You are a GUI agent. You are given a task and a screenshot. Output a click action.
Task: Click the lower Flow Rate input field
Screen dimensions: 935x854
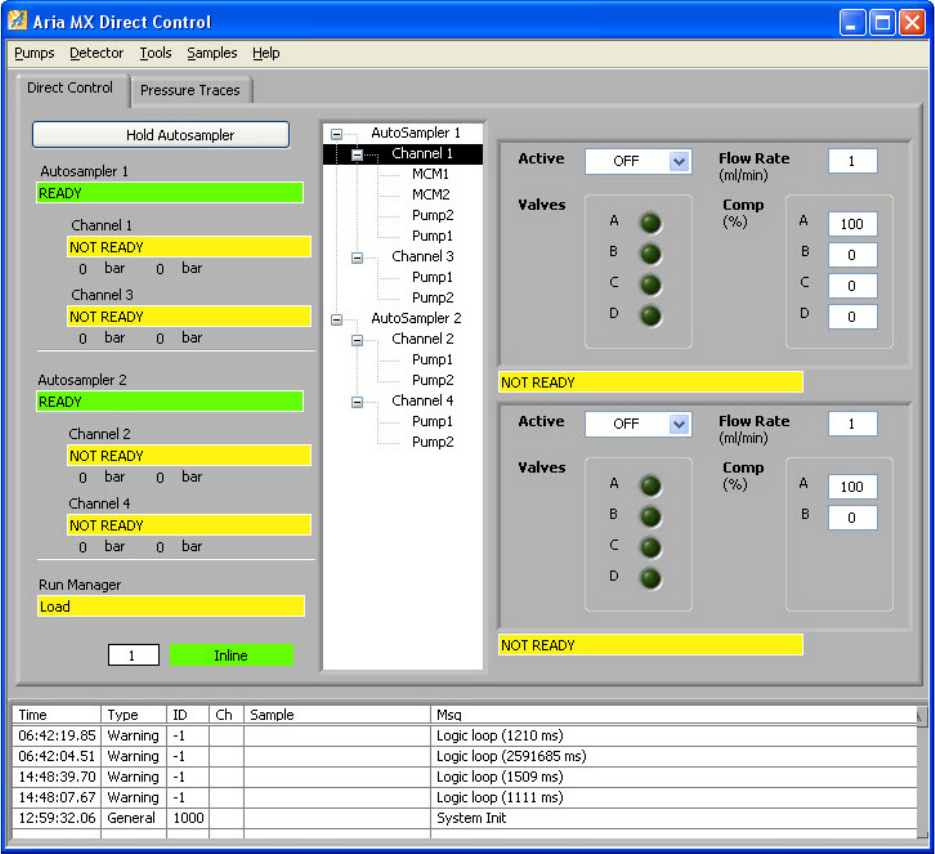tap(852, 424)
